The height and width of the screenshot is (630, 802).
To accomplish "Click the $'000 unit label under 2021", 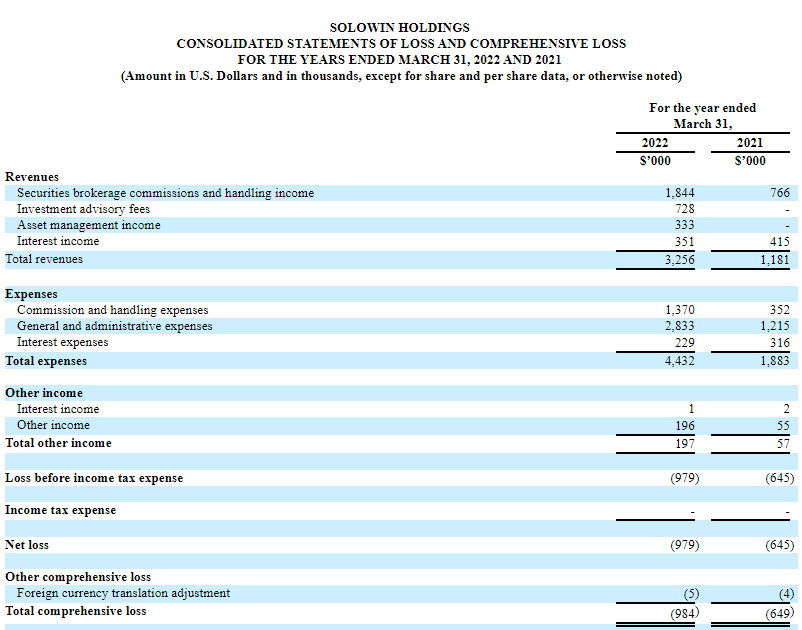I will click(750, 161).
